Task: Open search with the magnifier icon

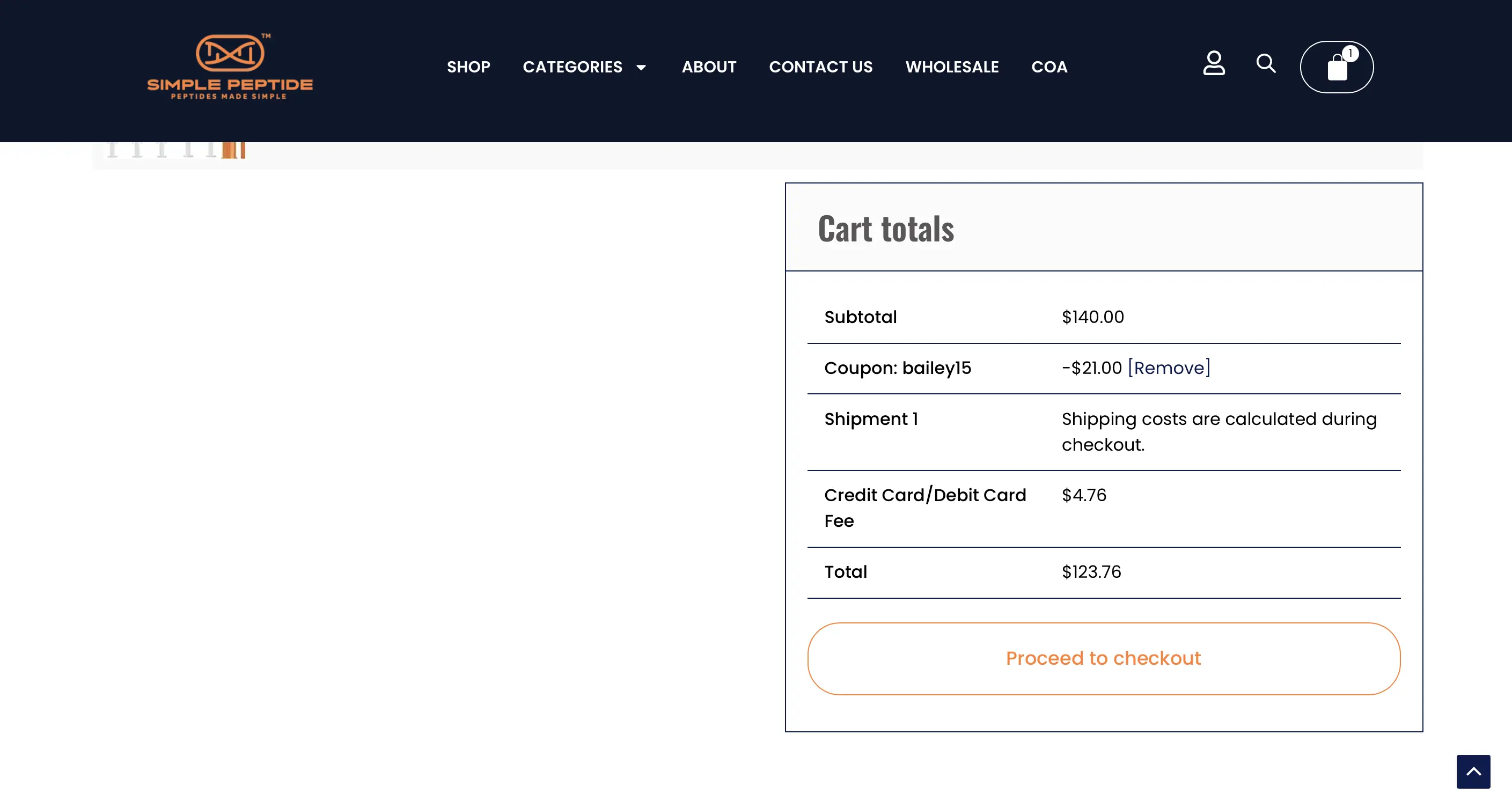Action: [x=1266, y=63]
